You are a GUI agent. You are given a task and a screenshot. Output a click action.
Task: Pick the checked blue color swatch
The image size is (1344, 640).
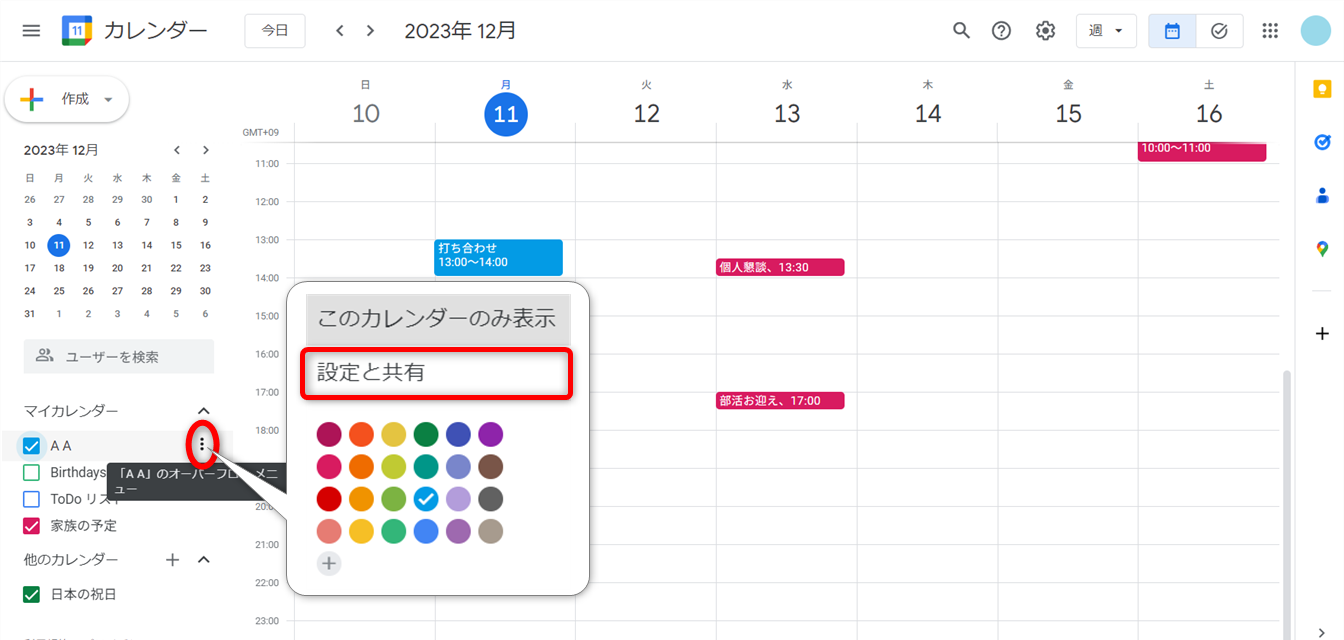click(x=425, y=499)
